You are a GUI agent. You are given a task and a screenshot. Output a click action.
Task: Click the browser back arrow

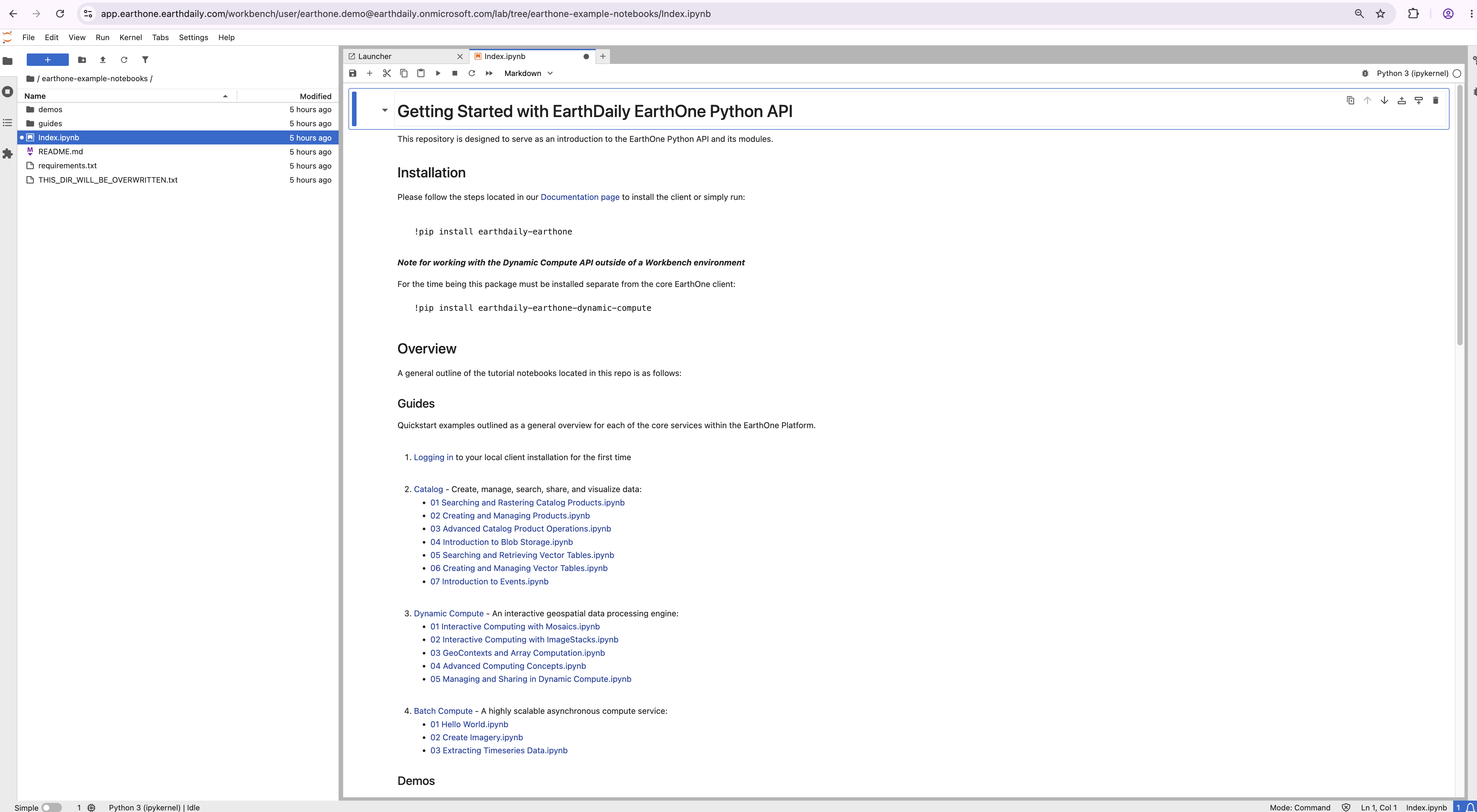tap(13, 14)
